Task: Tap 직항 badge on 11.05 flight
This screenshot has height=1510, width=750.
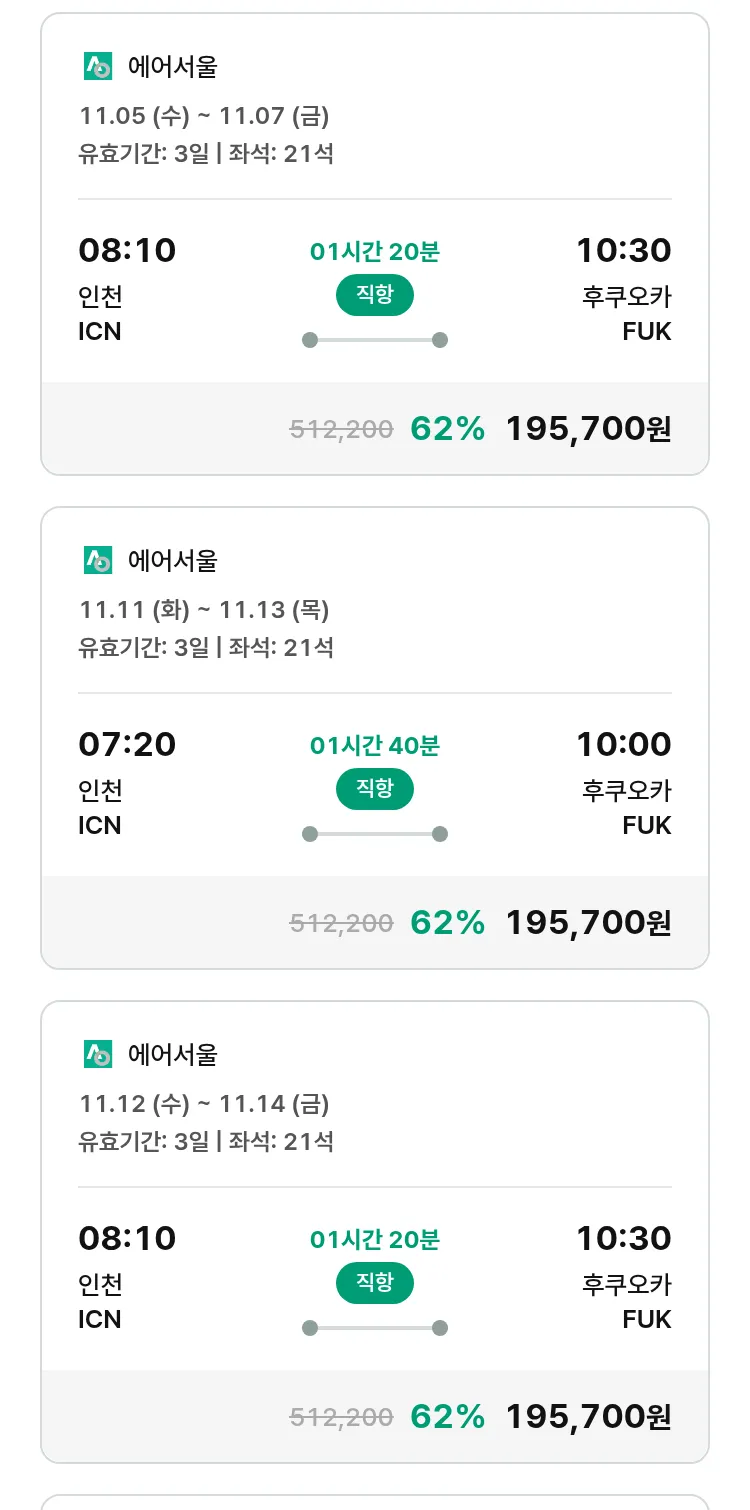Action: 374,296
